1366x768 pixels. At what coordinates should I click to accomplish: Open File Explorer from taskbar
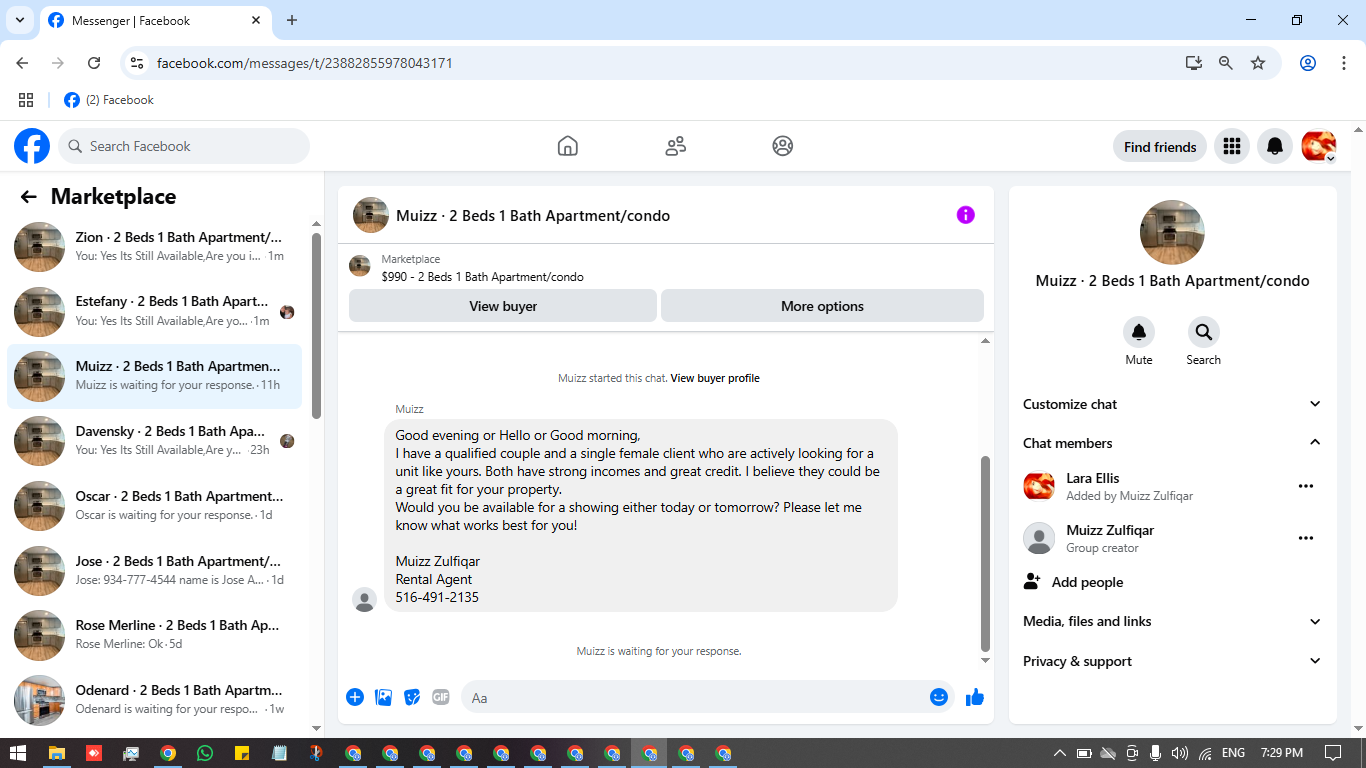[x=56, y=753]
